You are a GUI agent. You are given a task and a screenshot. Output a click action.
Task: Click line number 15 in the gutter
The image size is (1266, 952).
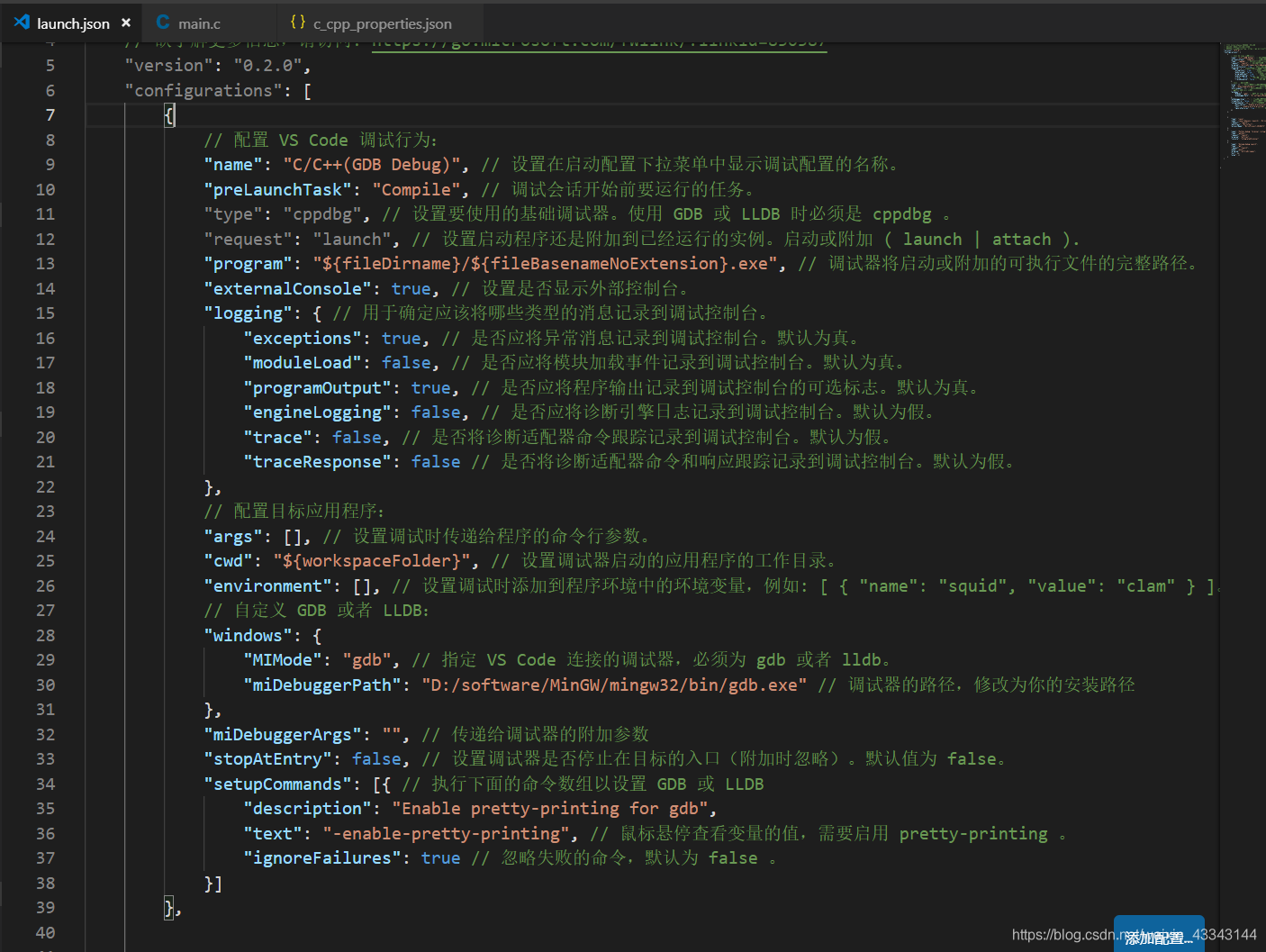(45, 313)
